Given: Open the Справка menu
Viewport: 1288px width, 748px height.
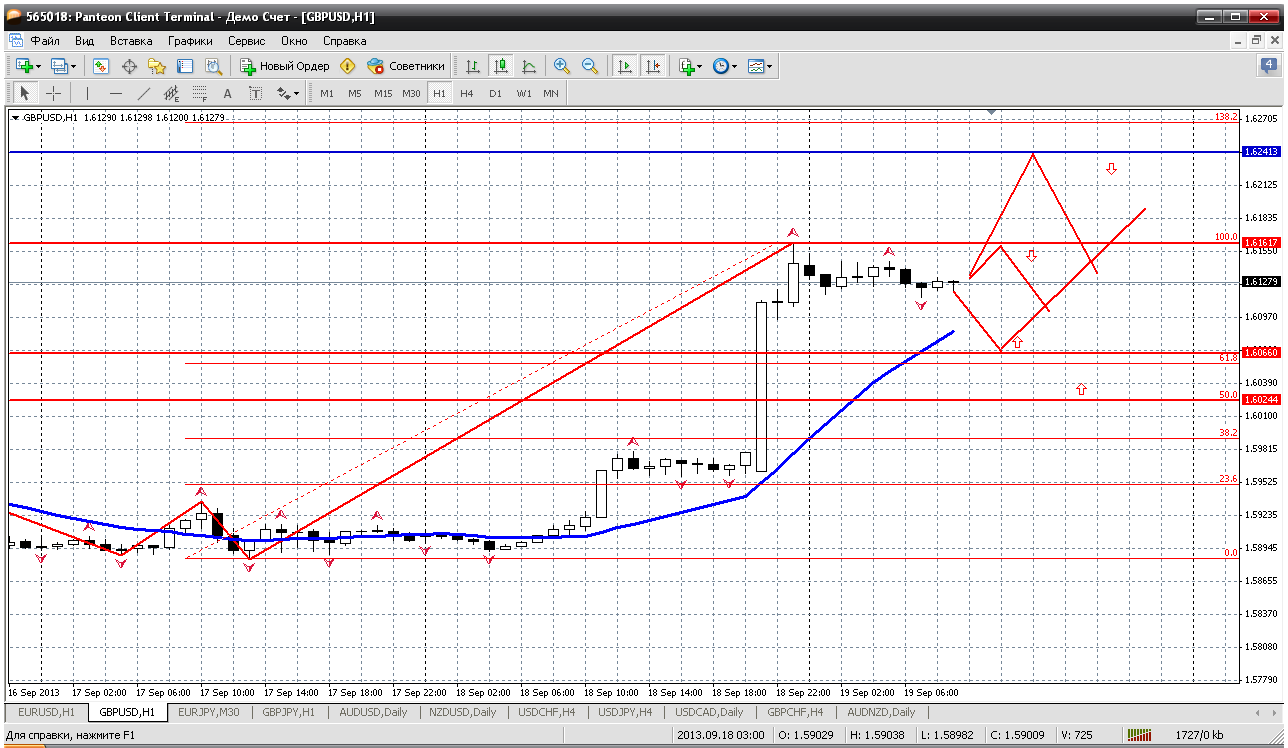Looking at the screenshot, I should coord(345,41).
